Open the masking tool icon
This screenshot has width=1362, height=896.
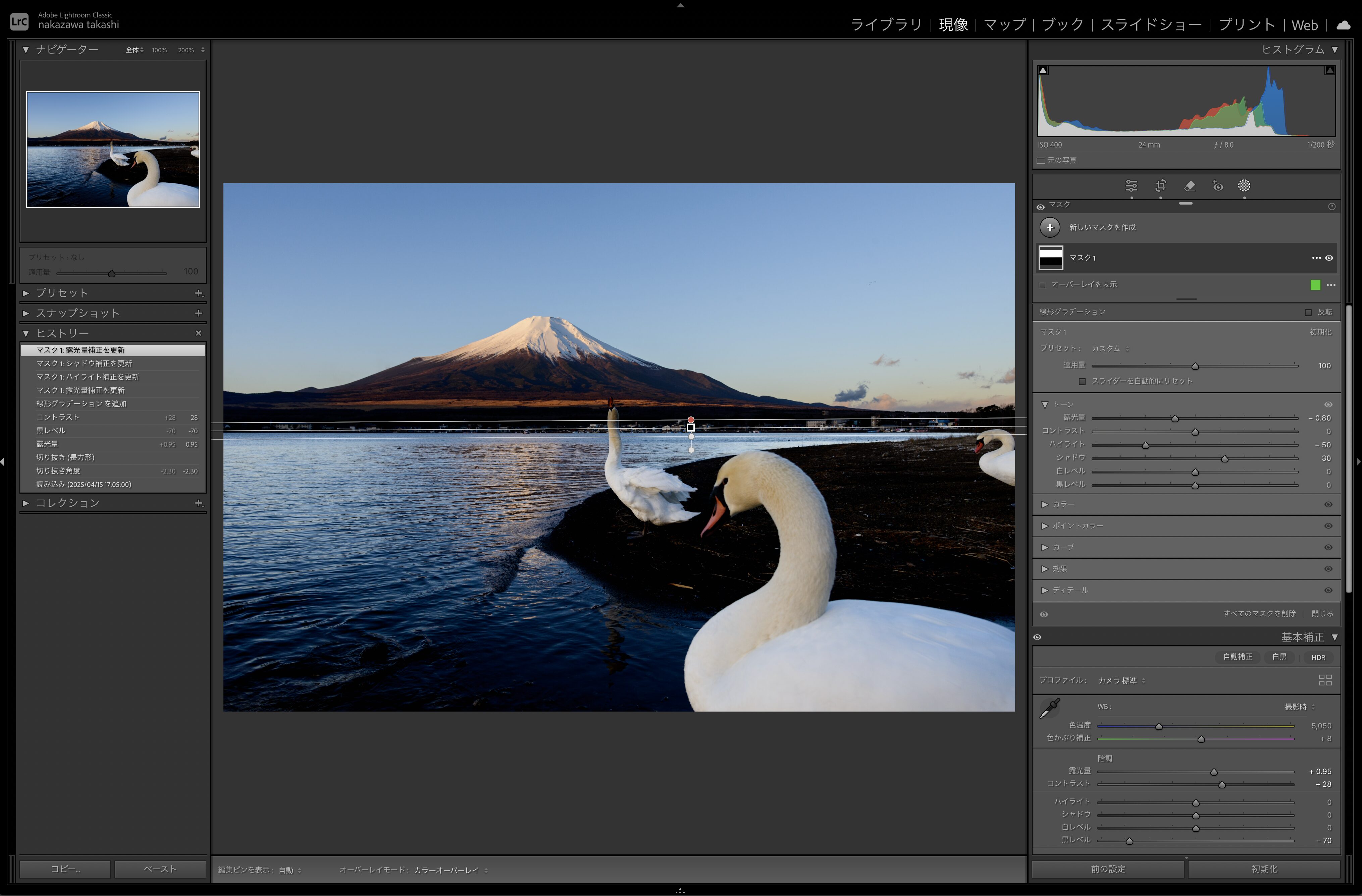pos(1244,186)
